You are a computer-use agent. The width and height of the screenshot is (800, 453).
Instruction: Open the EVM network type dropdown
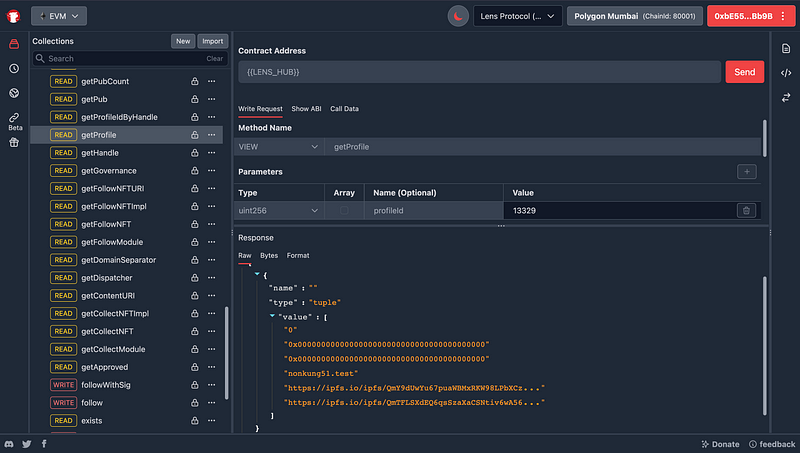tap(59, 16)
